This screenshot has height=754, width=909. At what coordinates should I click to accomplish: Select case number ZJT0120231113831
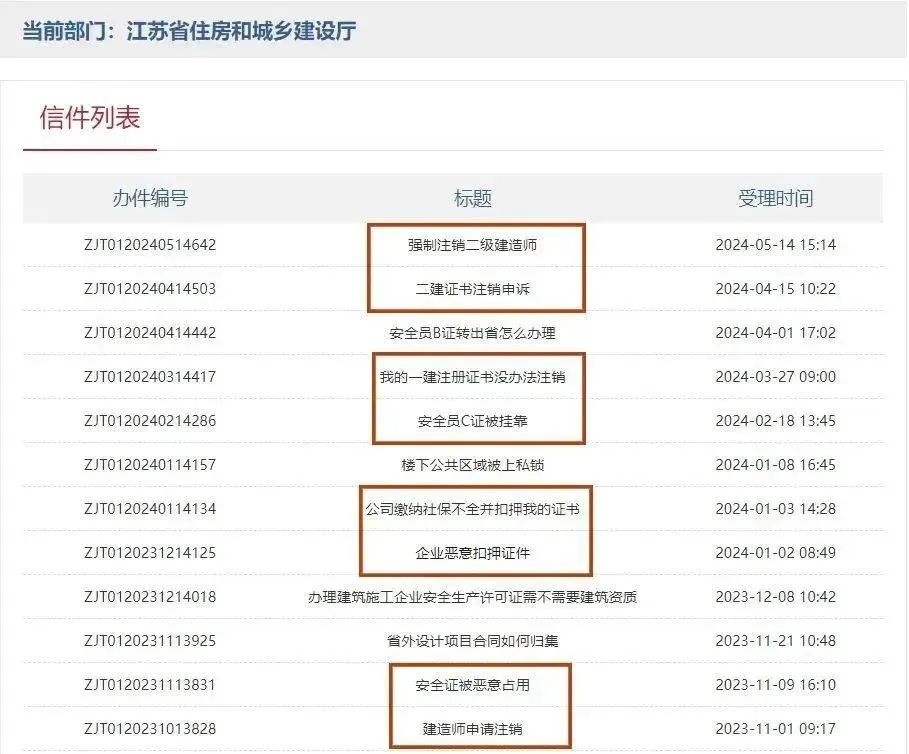[x=150, y=685]
